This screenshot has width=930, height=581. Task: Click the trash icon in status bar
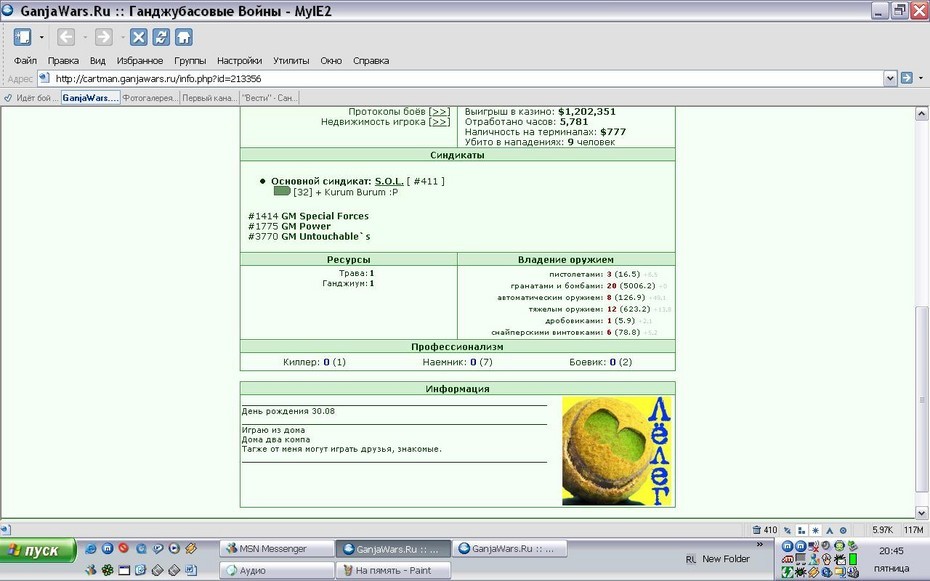click(x=756, y=529)
